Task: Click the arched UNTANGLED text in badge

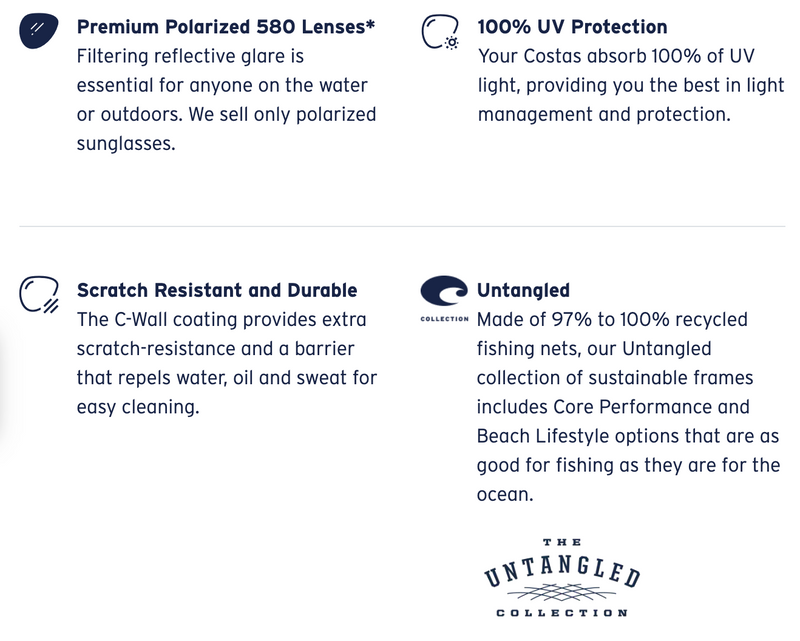Action: point(562,571)
